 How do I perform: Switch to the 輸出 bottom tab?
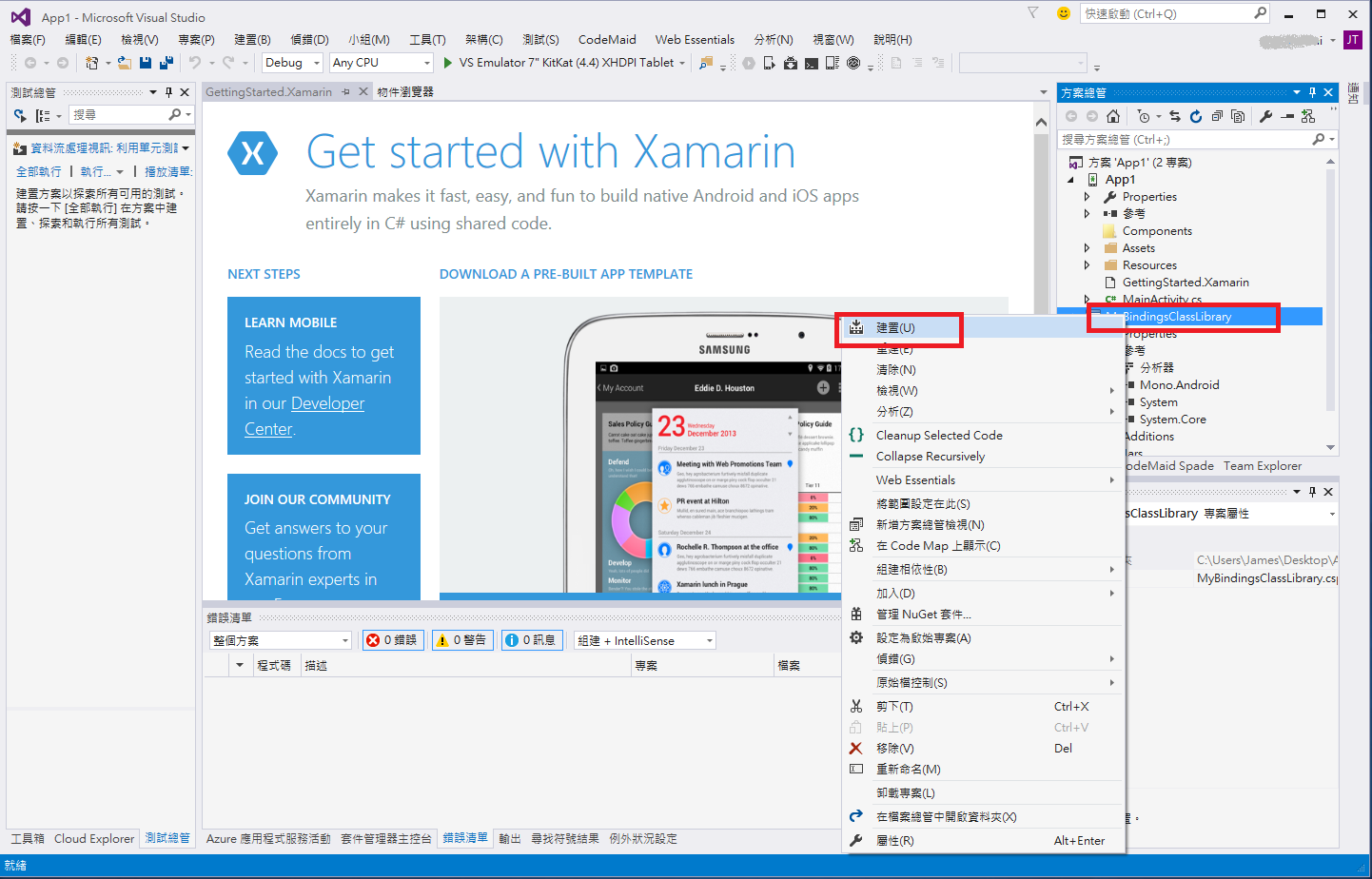point(510,838)
